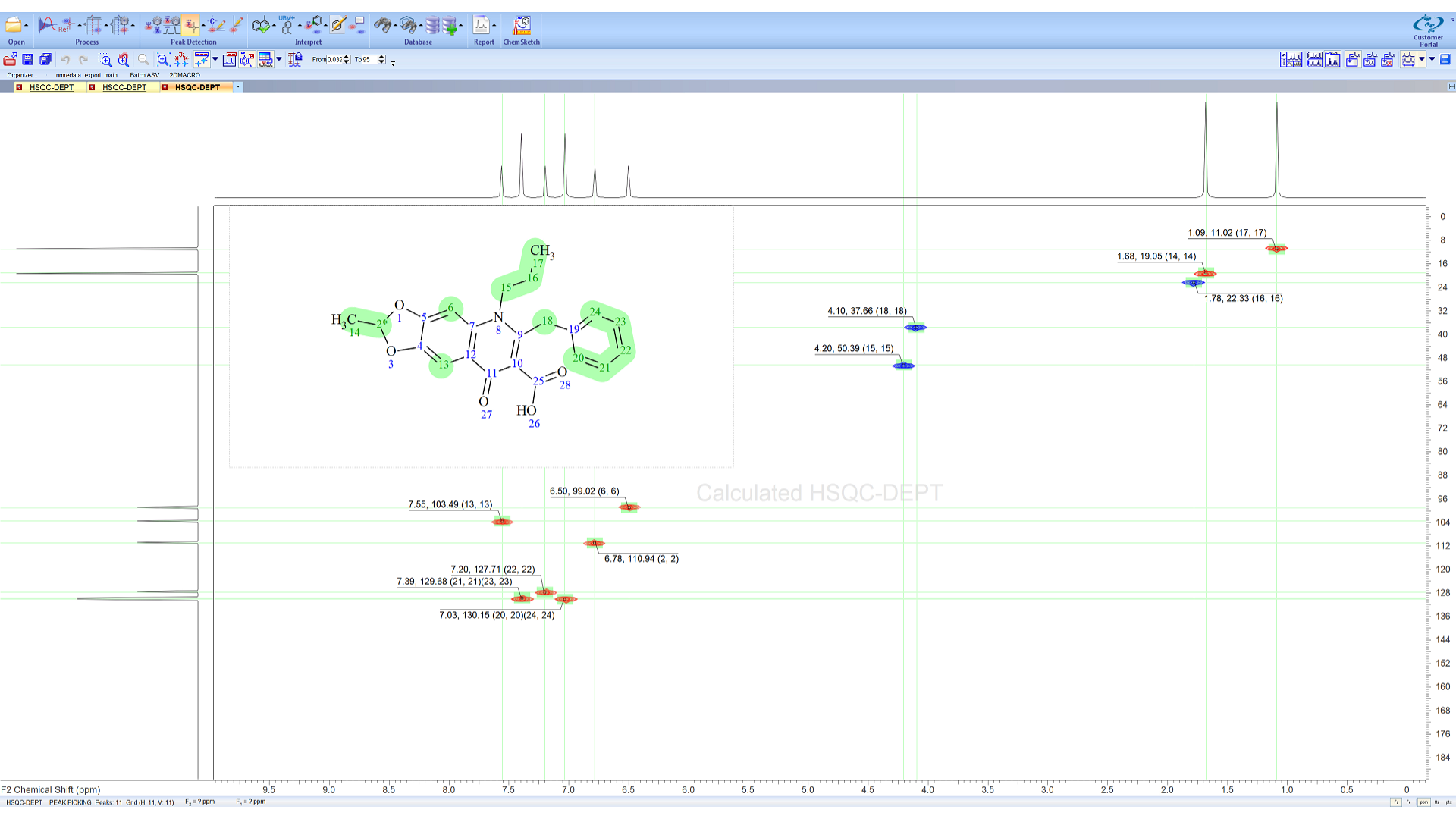This screenshot has width=1456, height=819.
Task: Open the Report tool
Action: coord(483,25)
